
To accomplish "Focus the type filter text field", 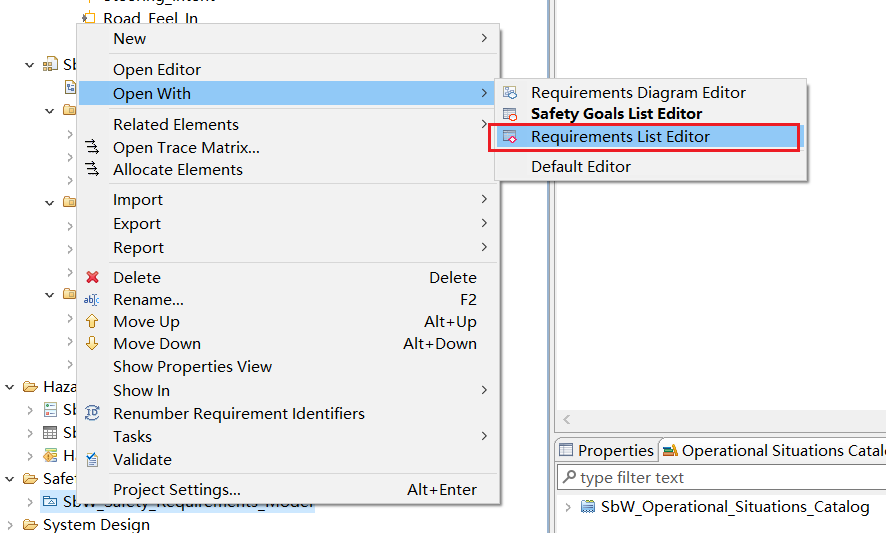I will pyautogui.click(x=722, y=478).
